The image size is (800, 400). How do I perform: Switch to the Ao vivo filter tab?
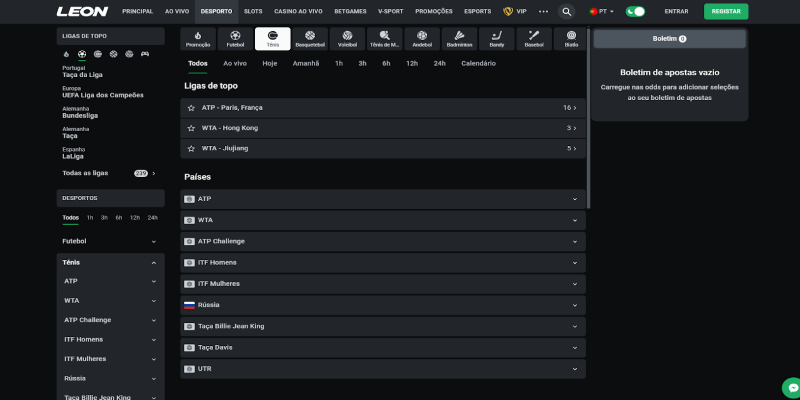(235, 64)
